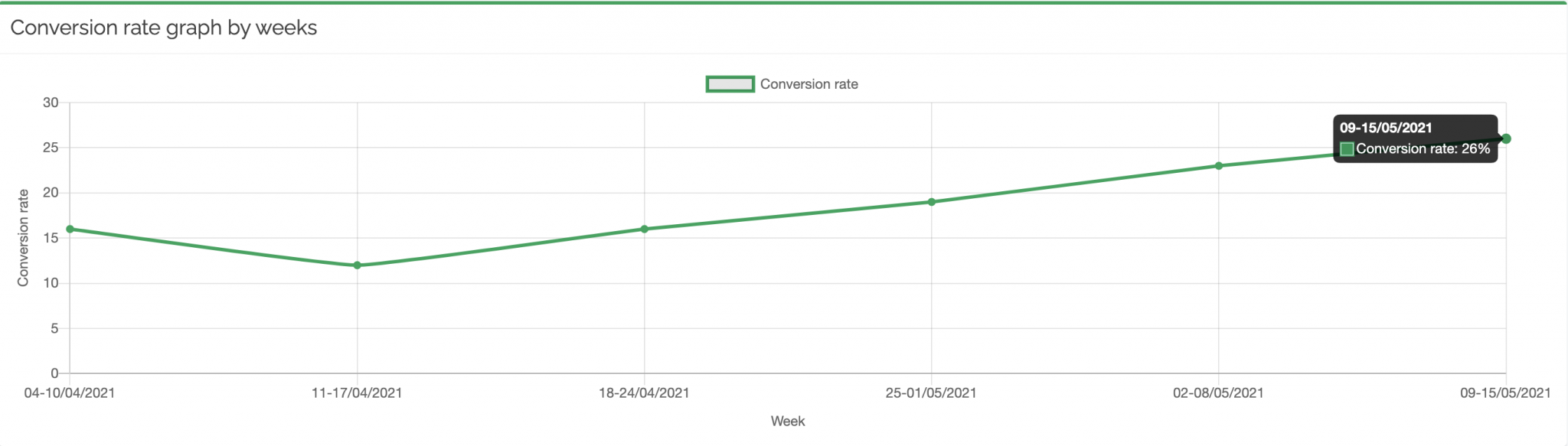Click the highlighted 26% data point on line
Image resolution: width=1568 pixels, height=446 pixels.
coord(1506,138)
